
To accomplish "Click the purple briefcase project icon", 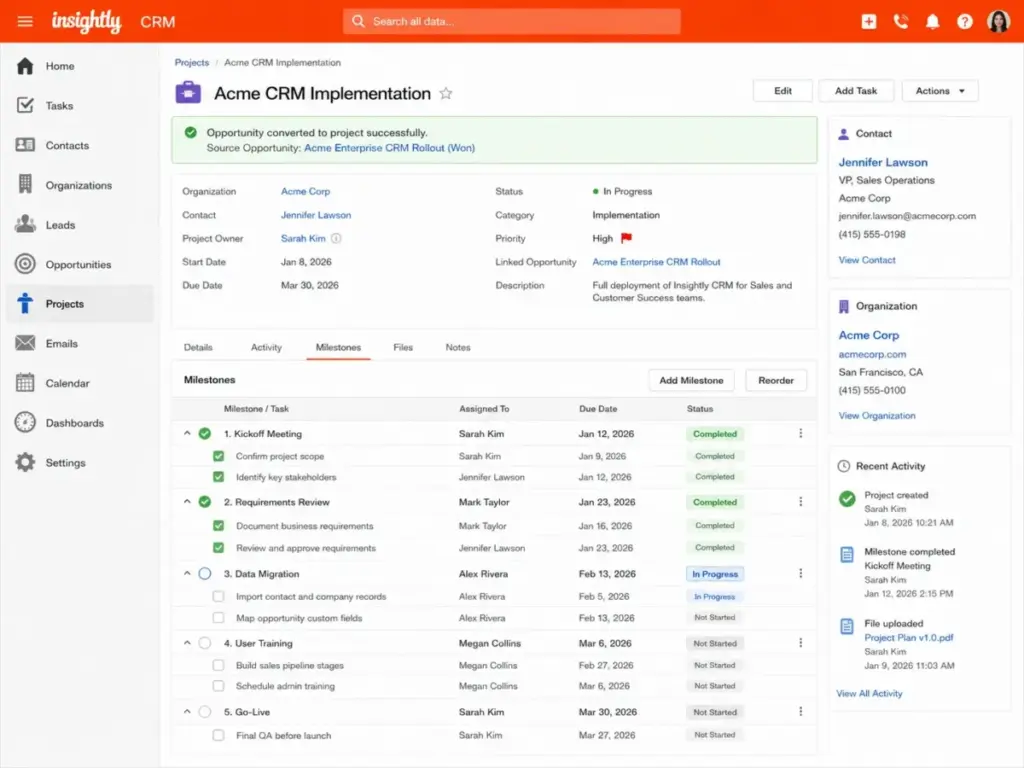I will tap(188, 93).
